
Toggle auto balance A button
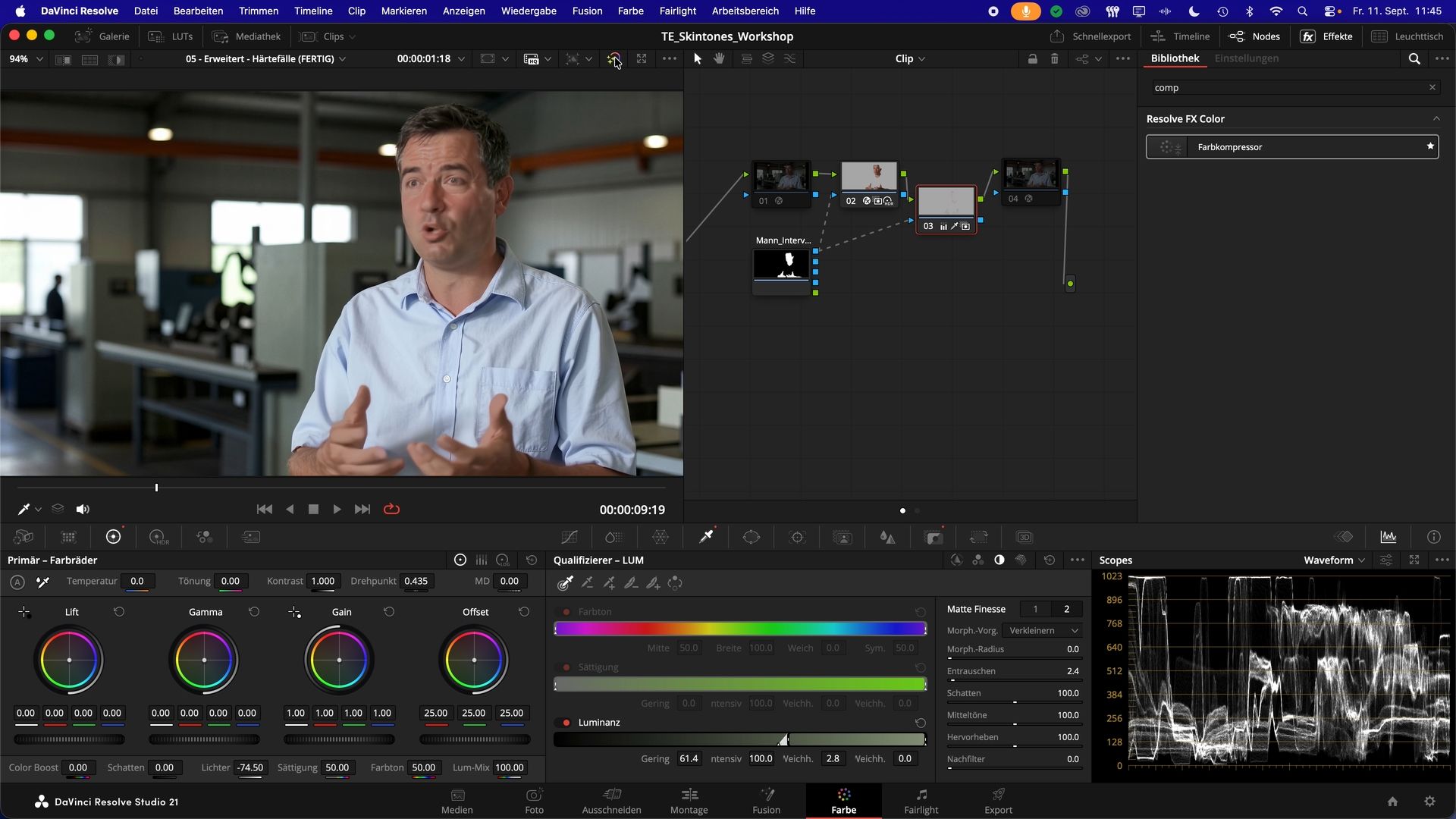pos(17,582)
